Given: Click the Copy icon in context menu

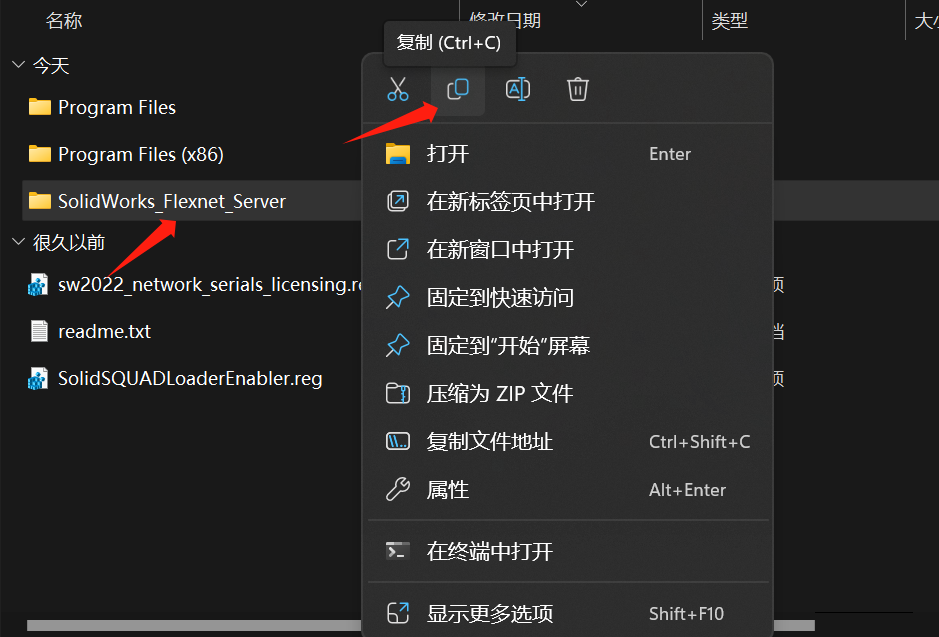Looking at the screenshot, I should pos(458,89).
